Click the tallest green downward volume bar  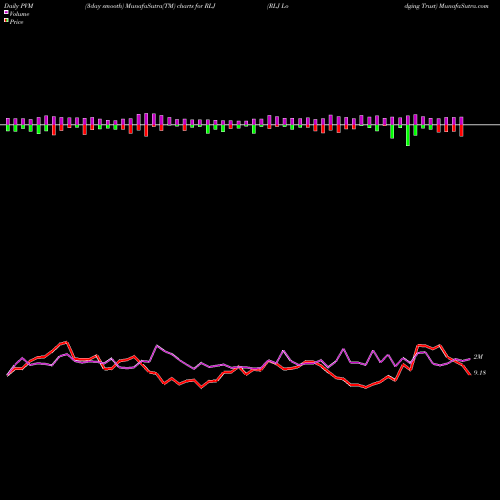click(x=408, y=135)
